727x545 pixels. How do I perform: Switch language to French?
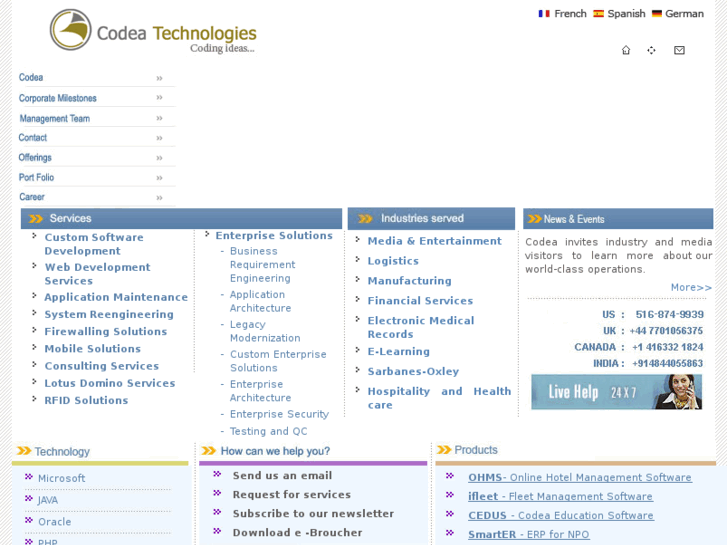(x=570, y=13)
